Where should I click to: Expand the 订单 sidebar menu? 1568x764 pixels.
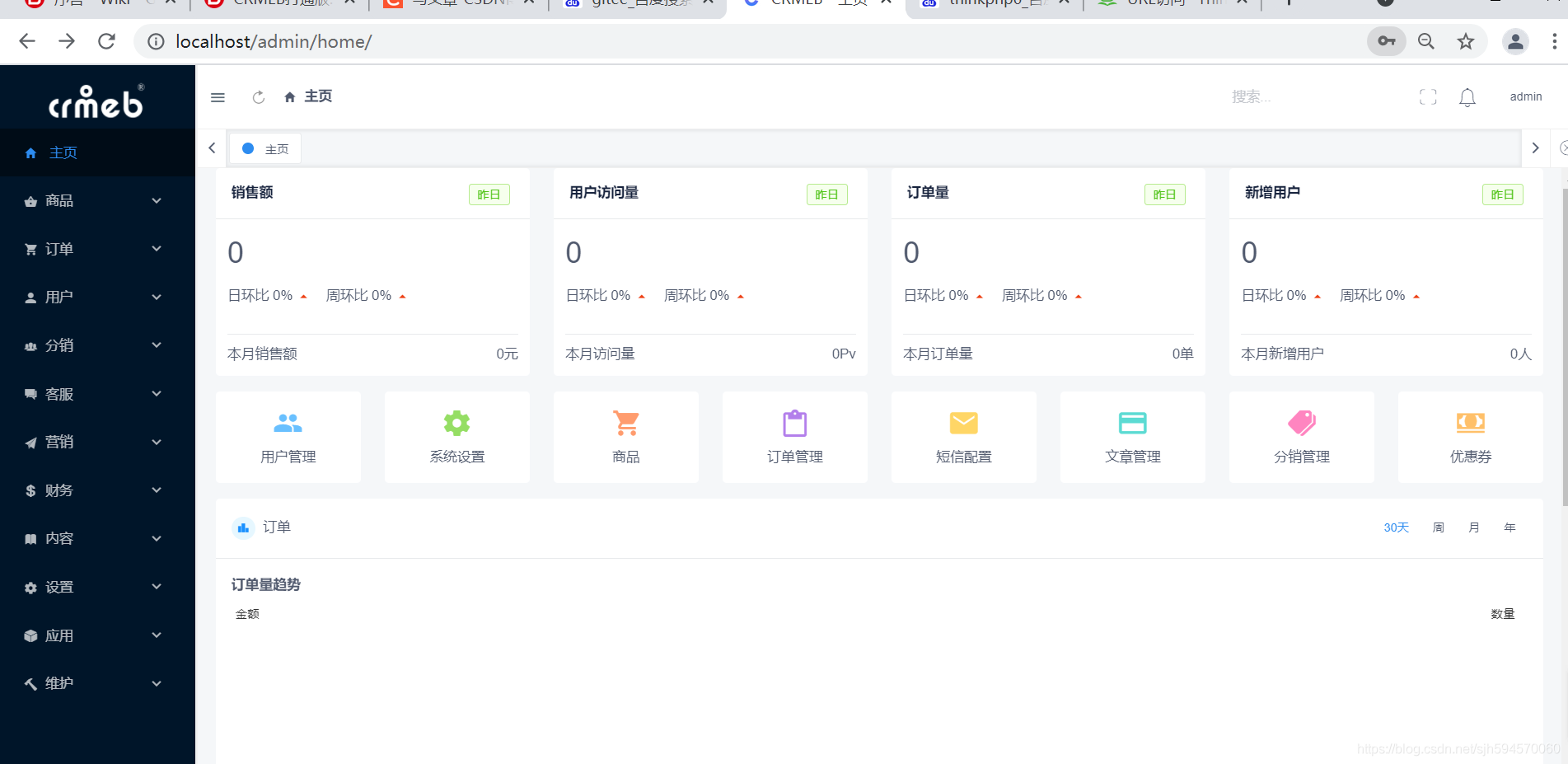tap(97, 249)
